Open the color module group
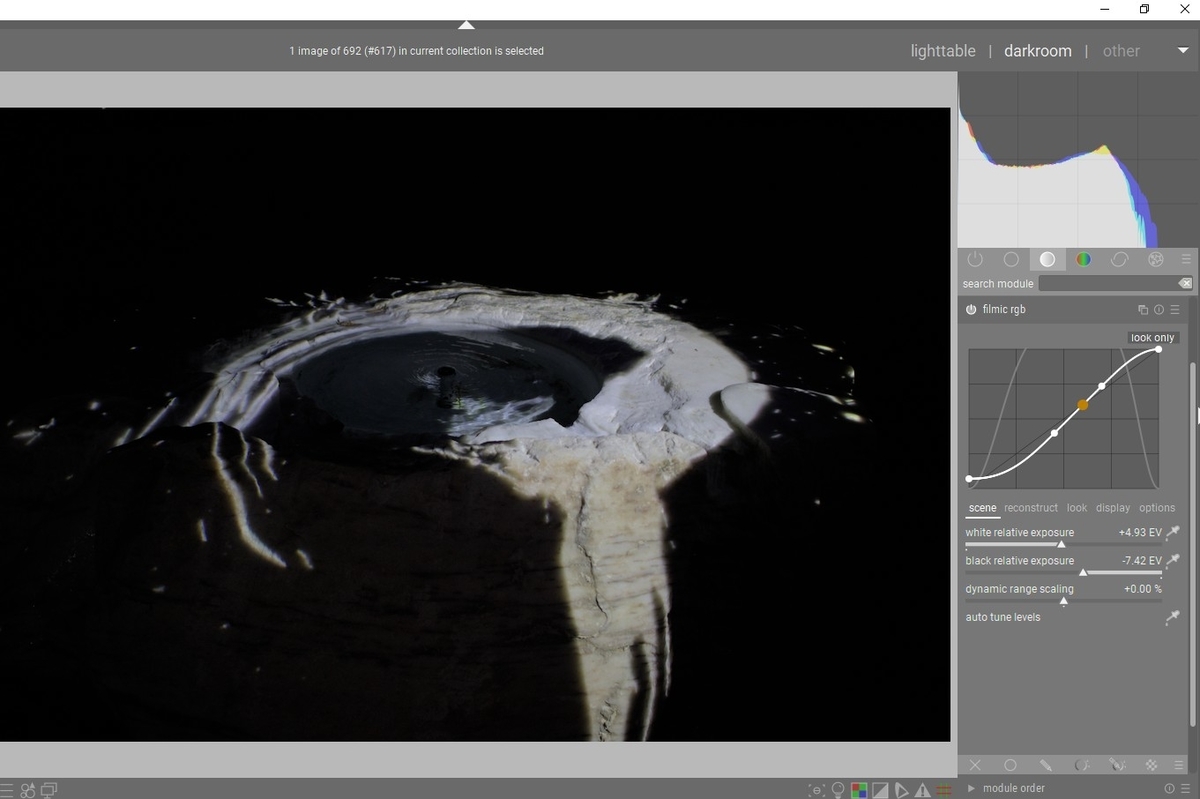1200x799 pixels. [x=1083, y=259]
